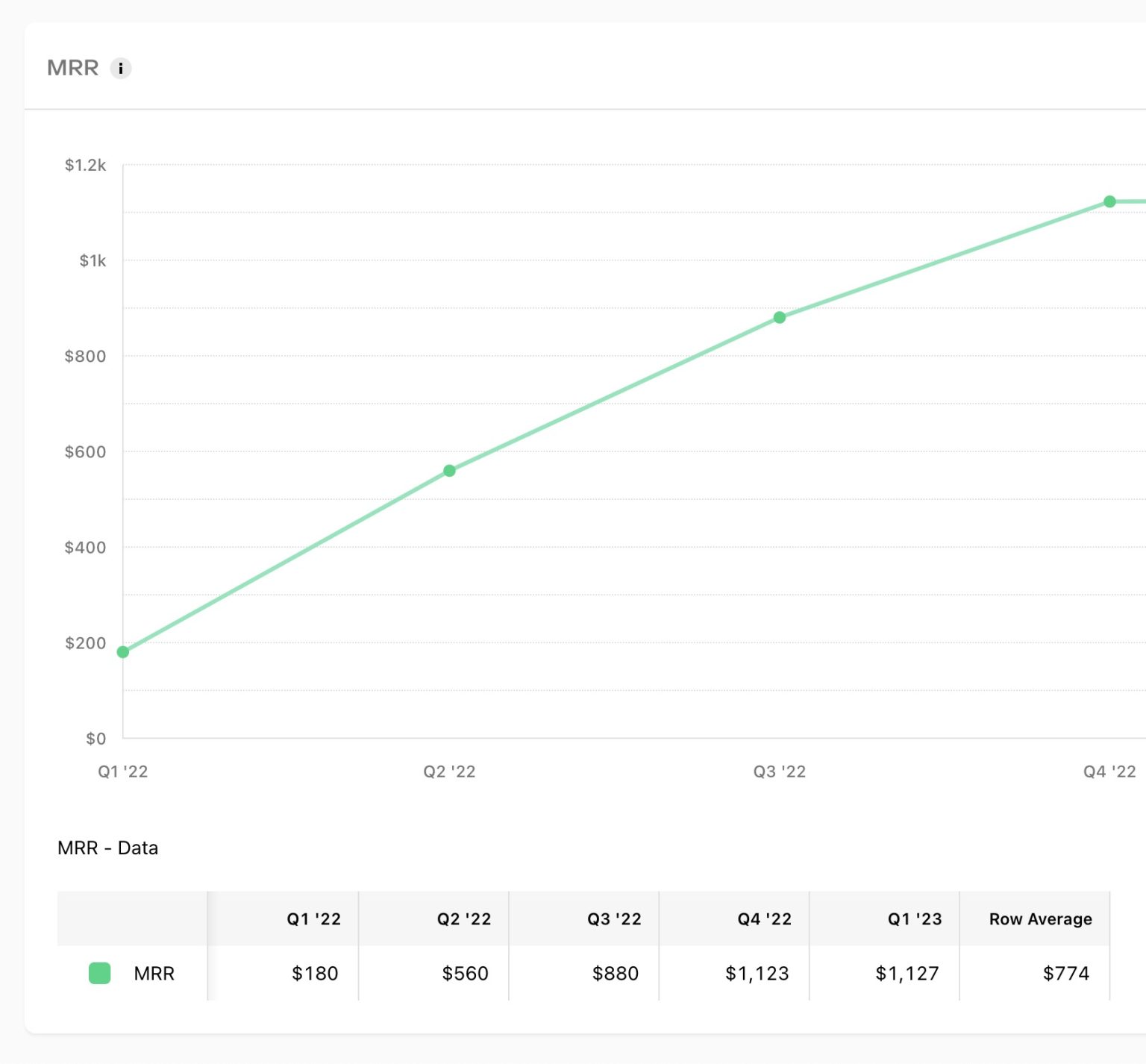Toggle the green MRR legend swatch
This screenshot has height=1064, width=1146.
tap(99, 973)
